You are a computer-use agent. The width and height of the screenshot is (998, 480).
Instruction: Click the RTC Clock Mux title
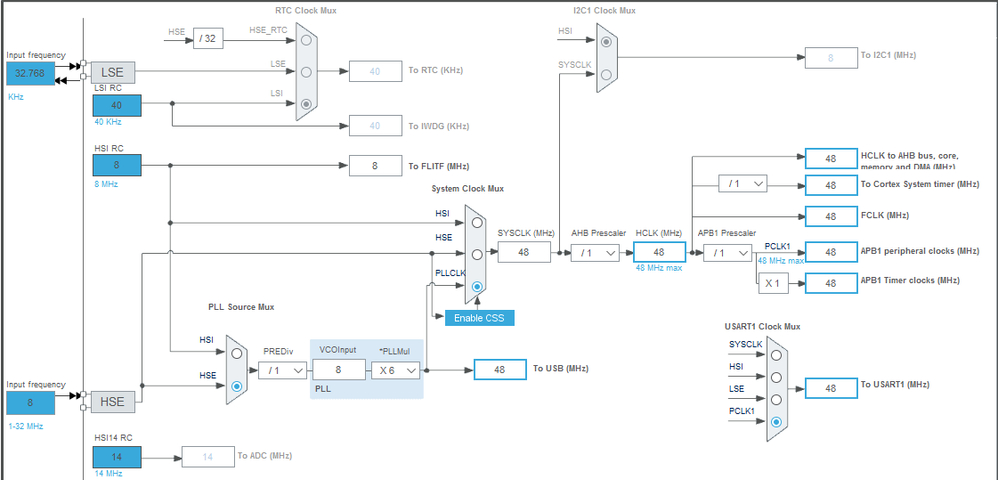click(x=306, y=11)
